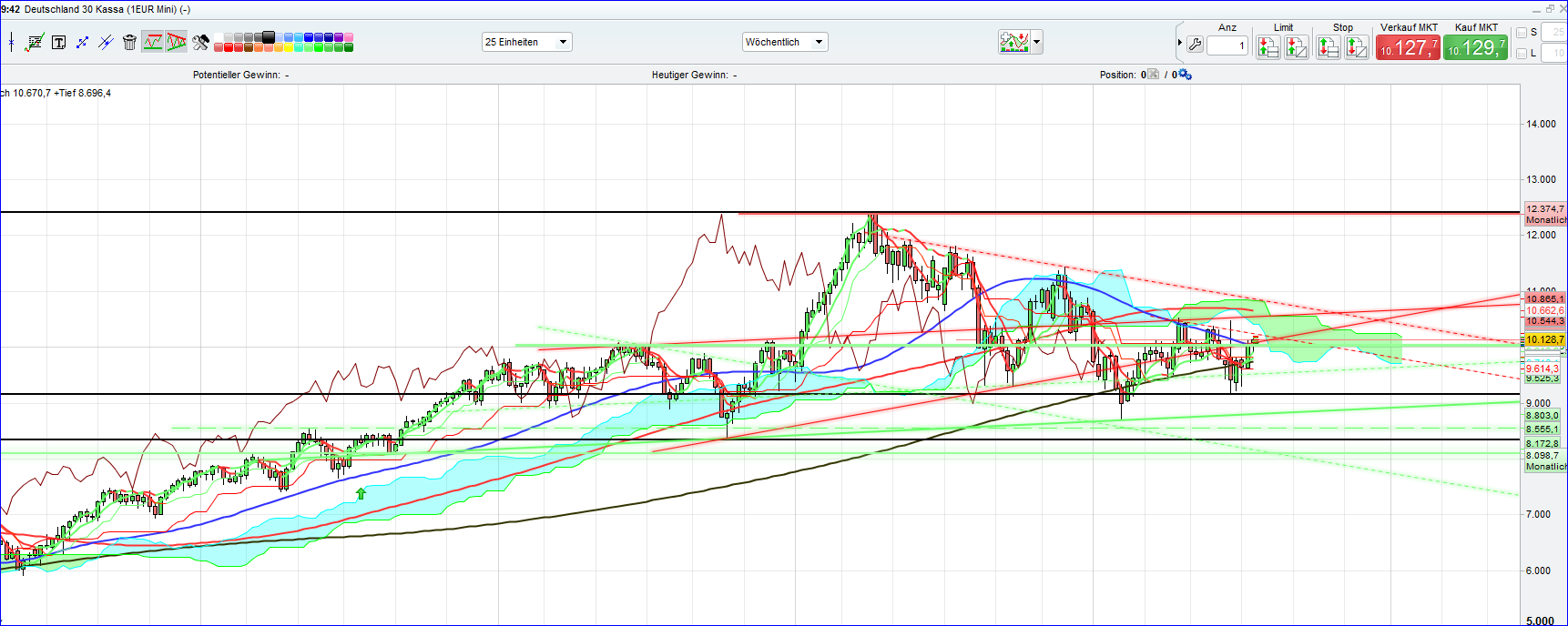
Task: Open the Wöchentlich timeframe dropdown
Action: tap(785, 42)
